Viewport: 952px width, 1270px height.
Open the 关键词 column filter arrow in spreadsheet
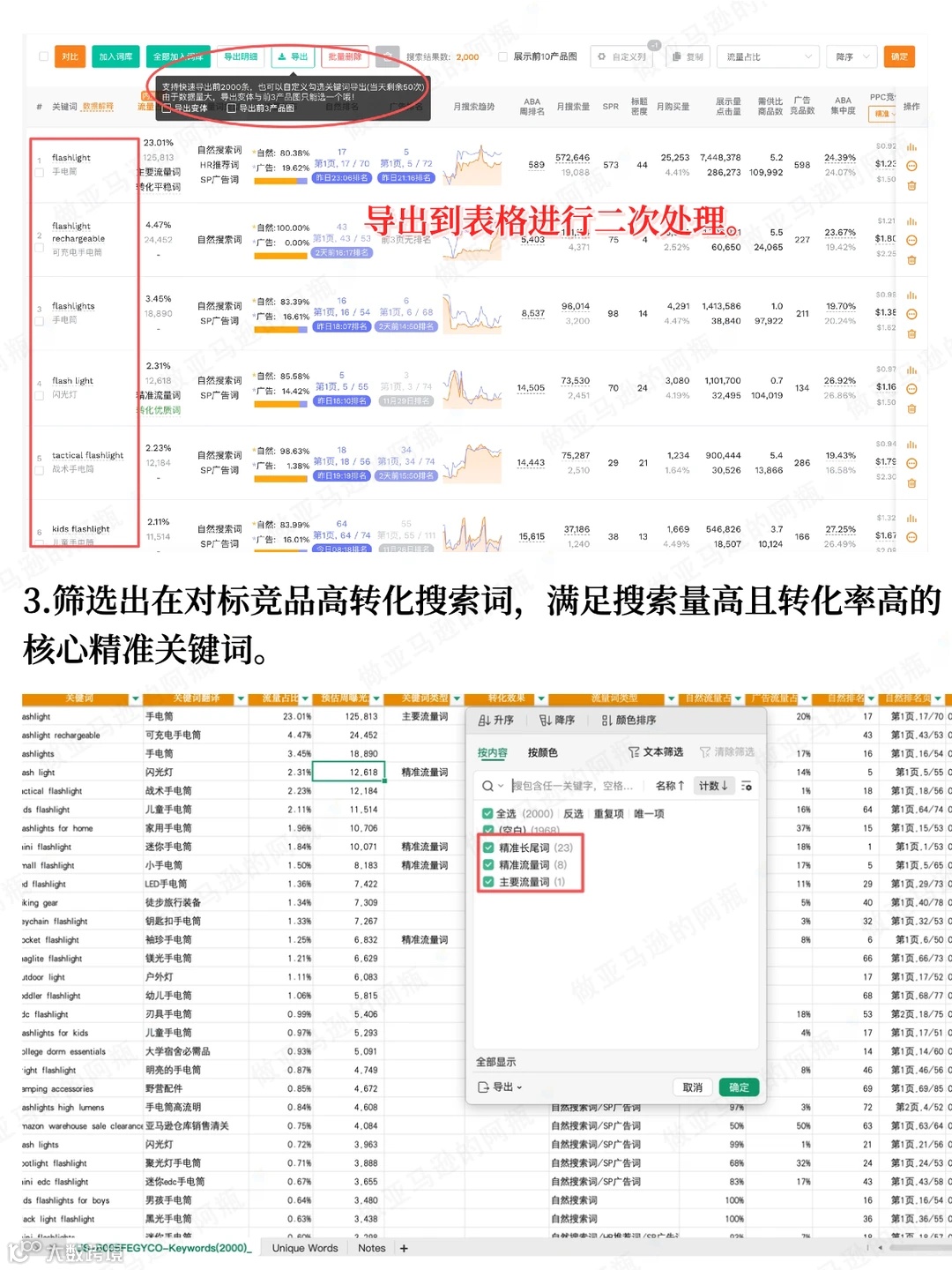tap(136, 699)
